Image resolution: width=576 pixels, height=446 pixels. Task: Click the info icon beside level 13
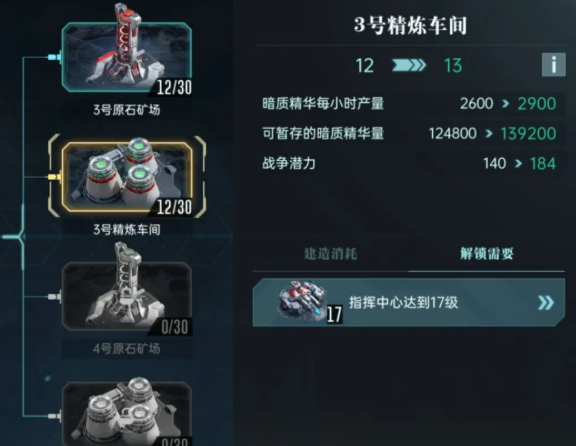[553, 65]
